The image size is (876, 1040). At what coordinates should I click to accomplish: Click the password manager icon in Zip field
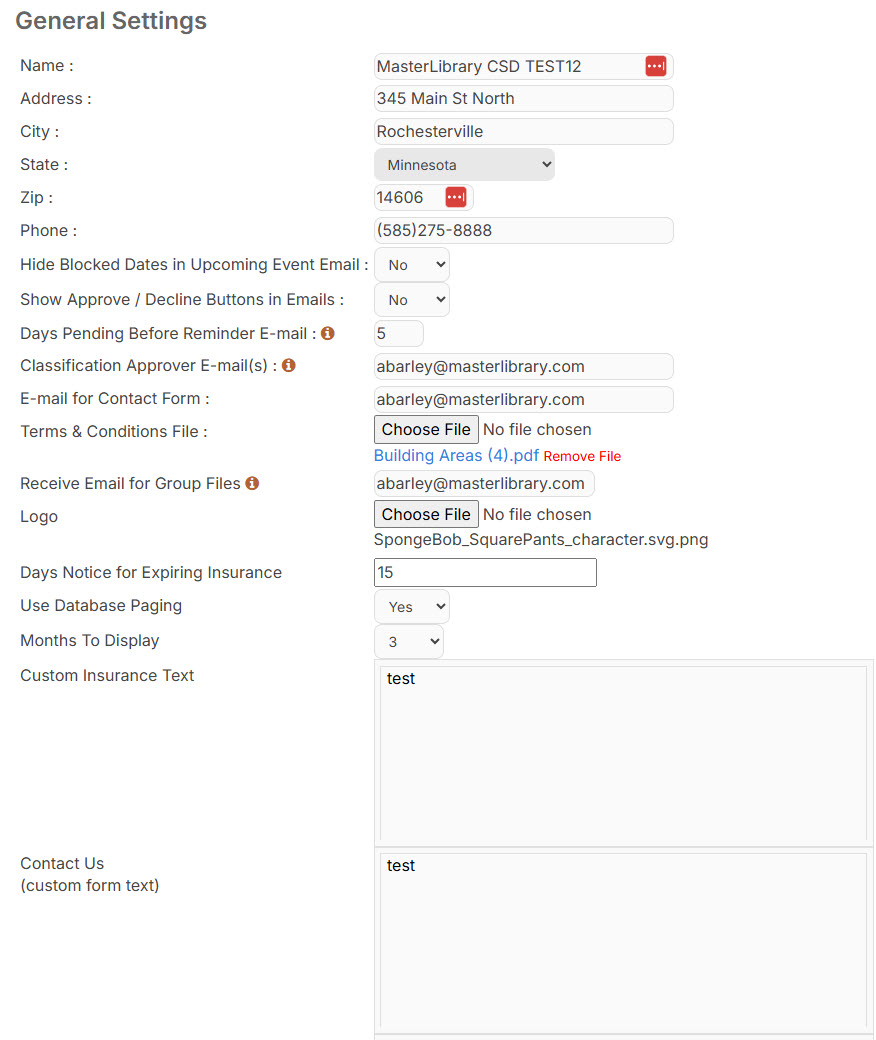point(456,197)
